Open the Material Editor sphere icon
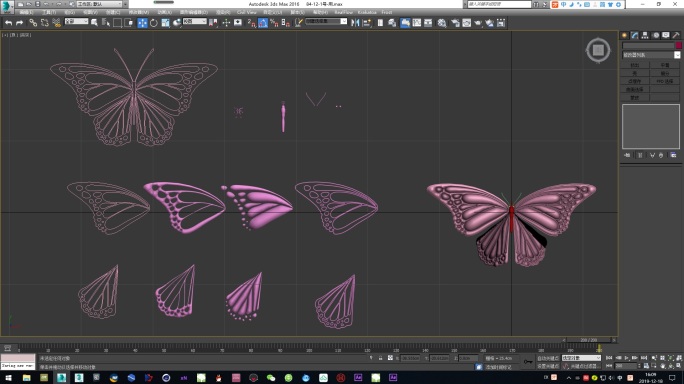The width and height of the screenshot is (684, 384). (442, 23)
